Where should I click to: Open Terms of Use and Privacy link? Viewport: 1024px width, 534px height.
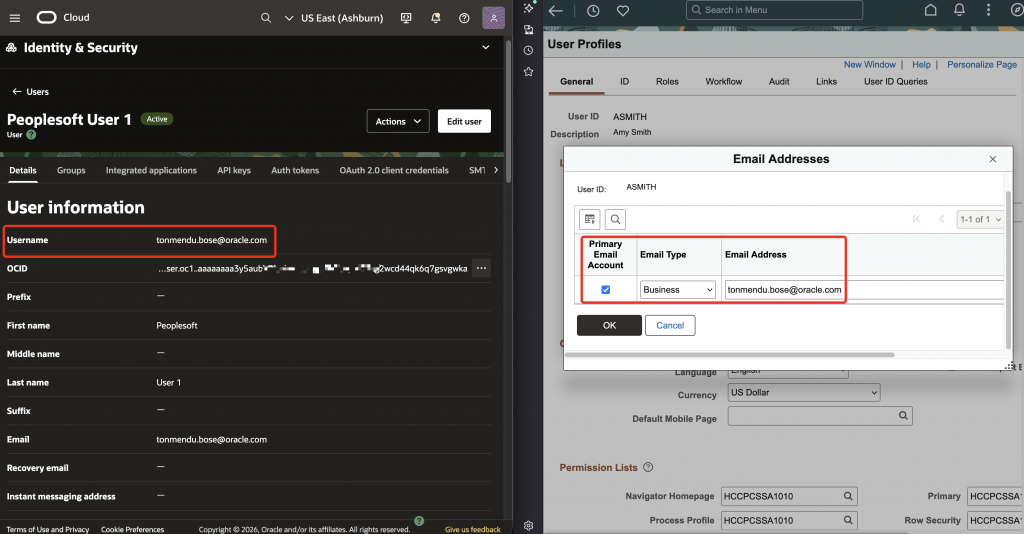point(48,529)
